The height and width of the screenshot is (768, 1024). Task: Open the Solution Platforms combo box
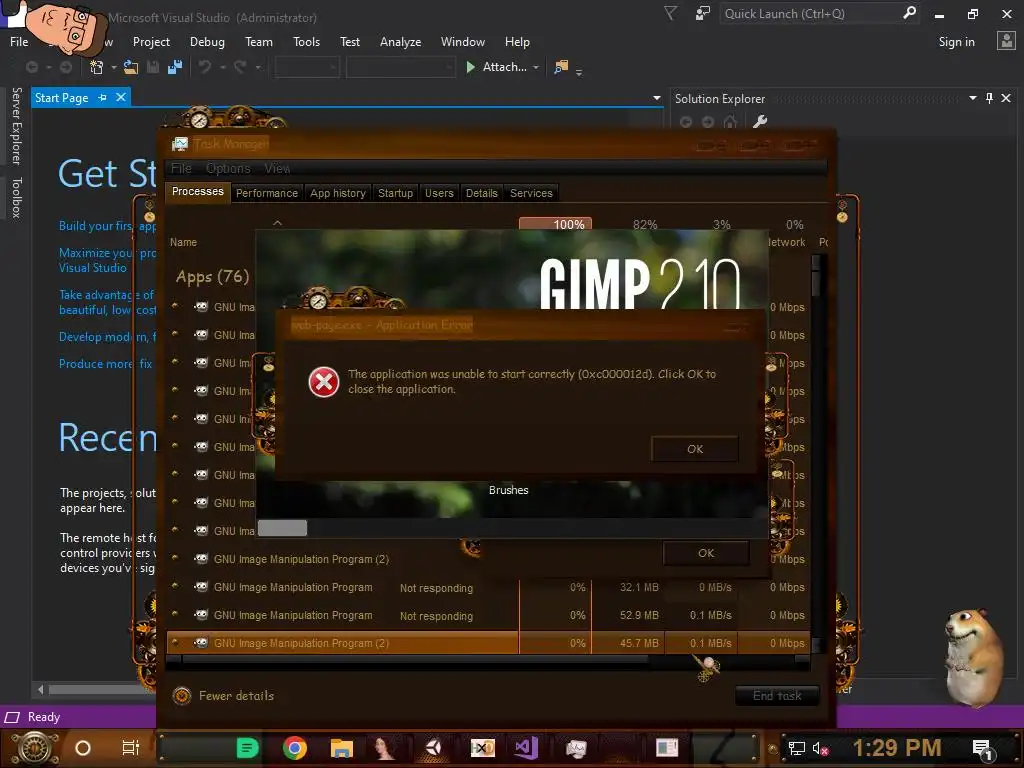[400, 67]
